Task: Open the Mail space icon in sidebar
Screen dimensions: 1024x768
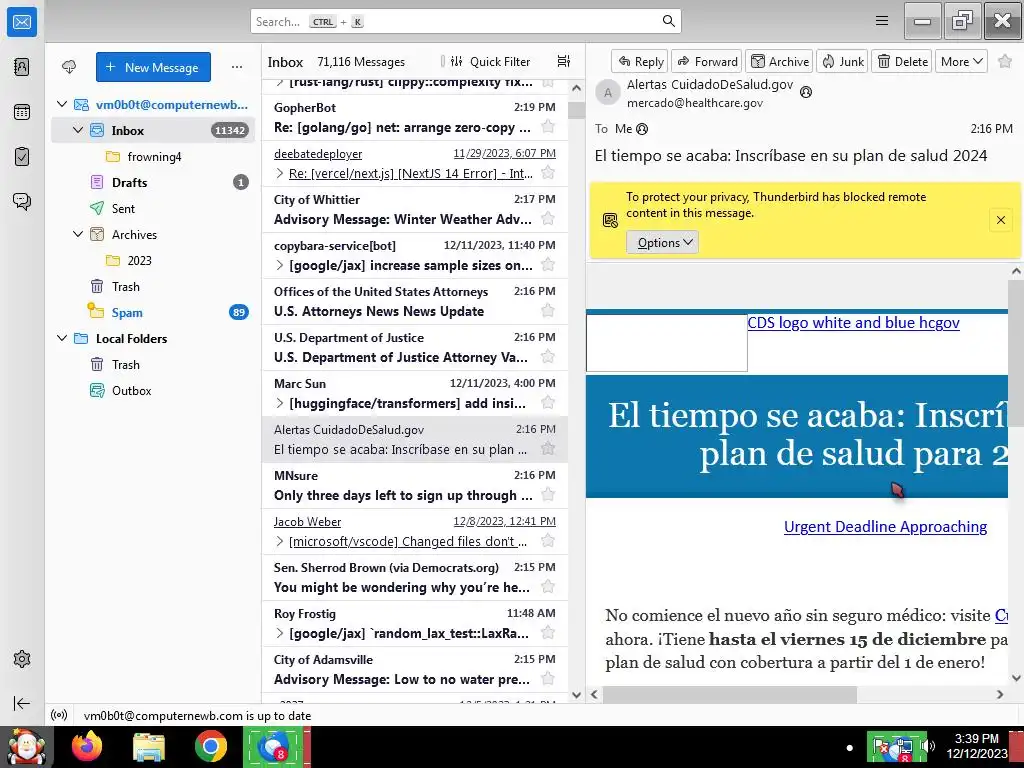Action: pyautogui.click(x=22, y=22)
